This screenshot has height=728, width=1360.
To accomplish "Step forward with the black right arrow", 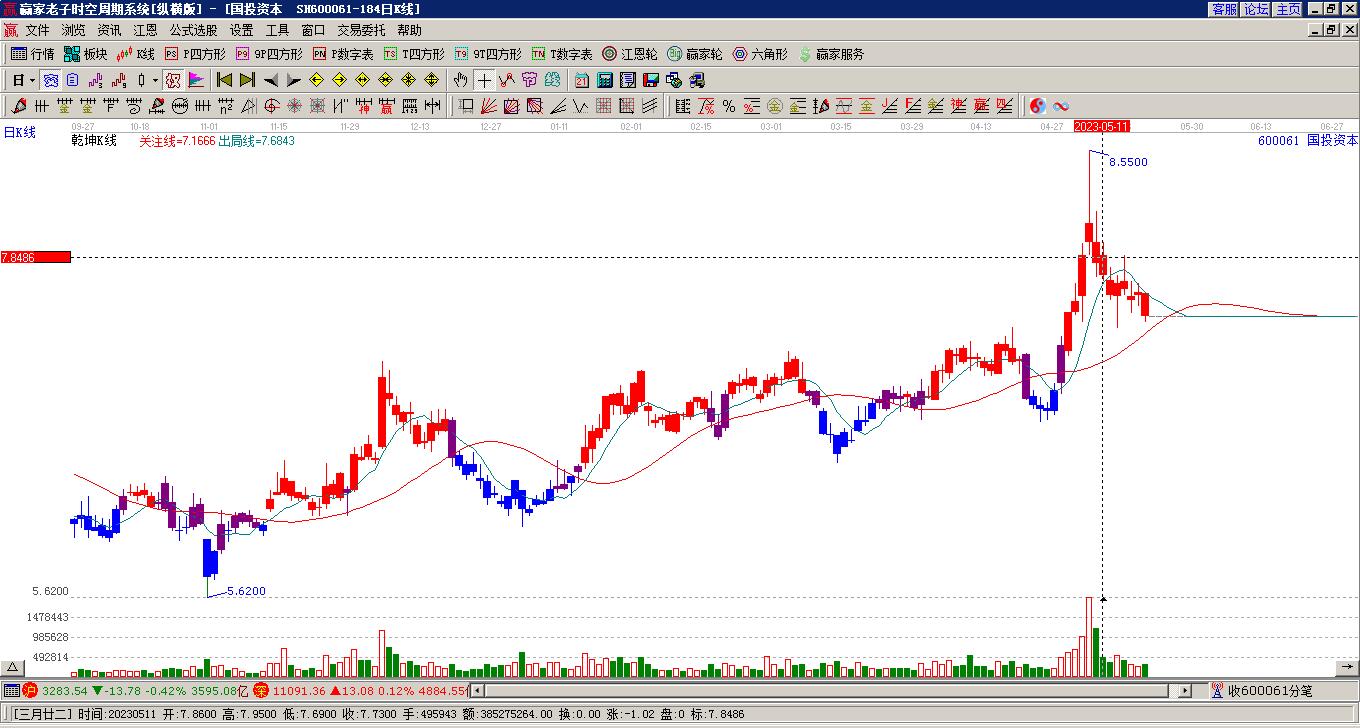I will 293,80.
